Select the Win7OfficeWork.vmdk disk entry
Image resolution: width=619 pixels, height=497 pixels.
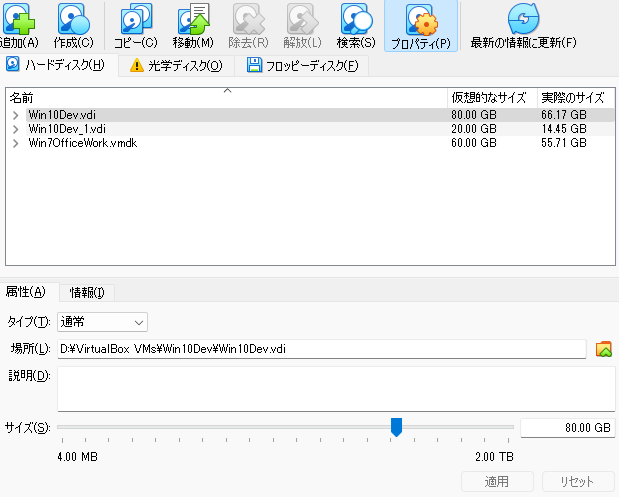(x=83, y=143)
